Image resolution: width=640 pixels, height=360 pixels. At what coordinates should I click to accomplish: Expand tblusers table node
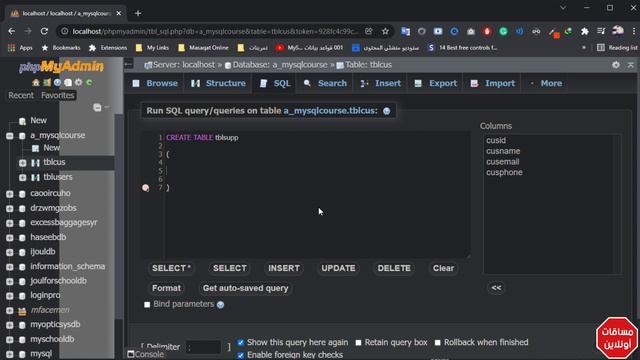(22, 178)
